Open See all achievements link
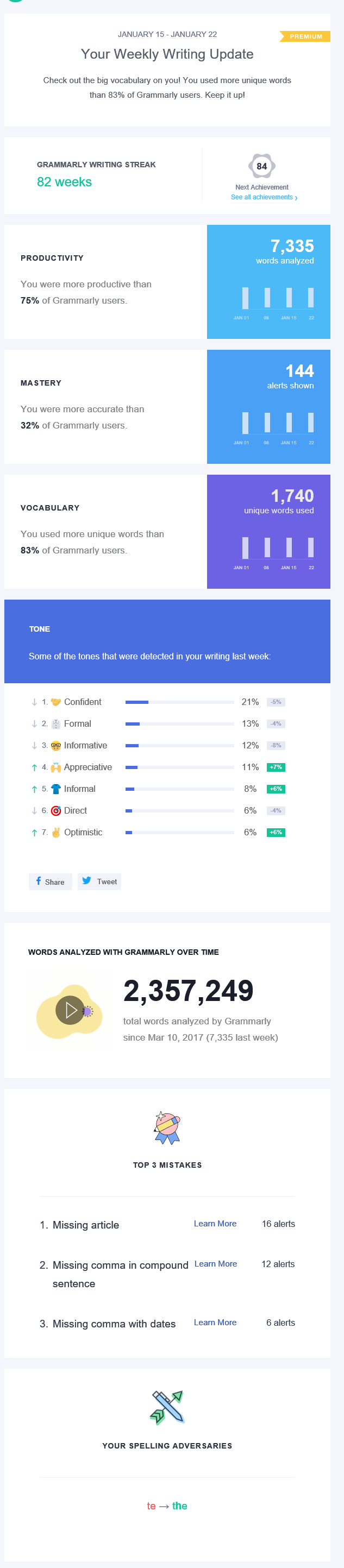Screen dimensions: 344x1568 coord(264,197)
